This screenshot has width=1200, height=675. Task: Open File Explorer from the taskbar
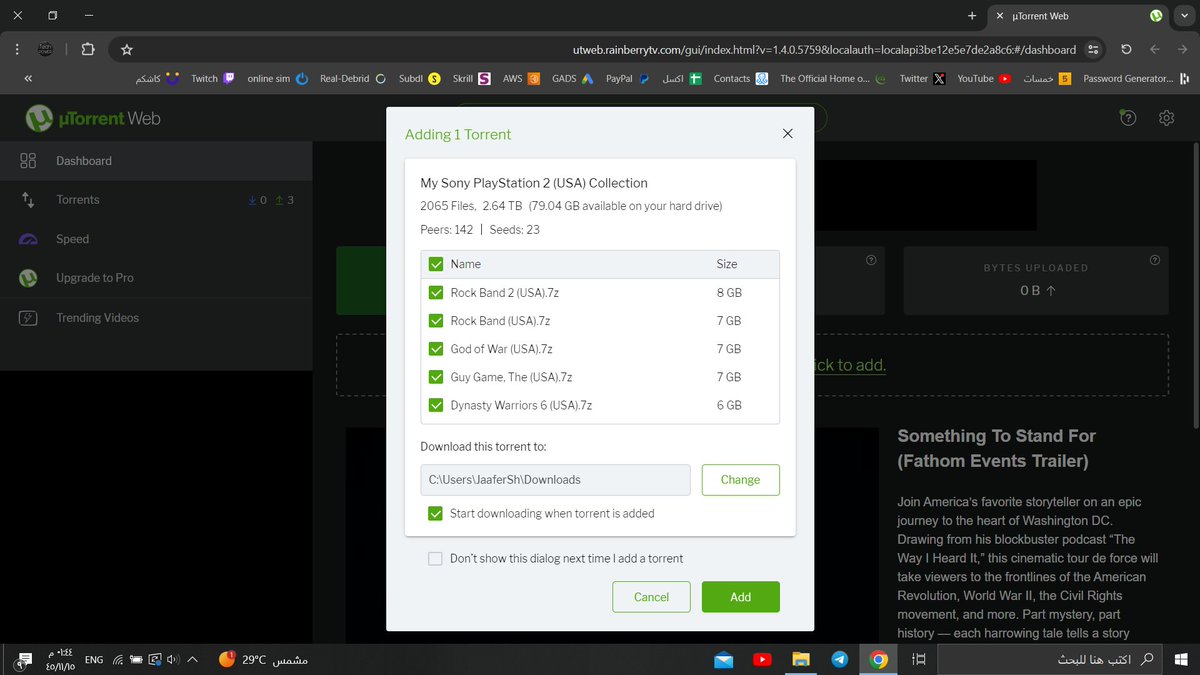pyautogui.click(x=800, y=659)
